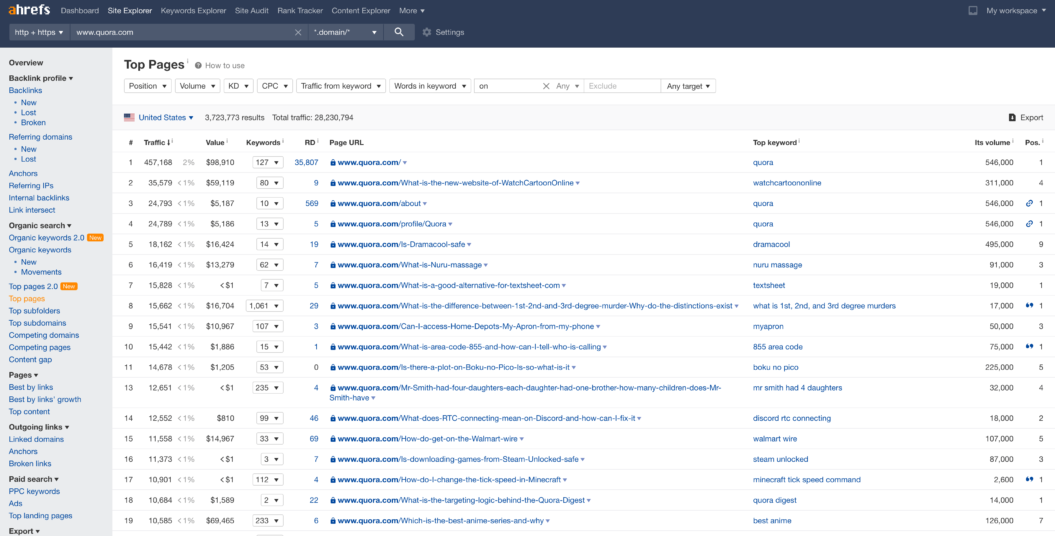Open Referring domains in sidebar
This screenshot has width=1055, height=536.
(40, 137)
